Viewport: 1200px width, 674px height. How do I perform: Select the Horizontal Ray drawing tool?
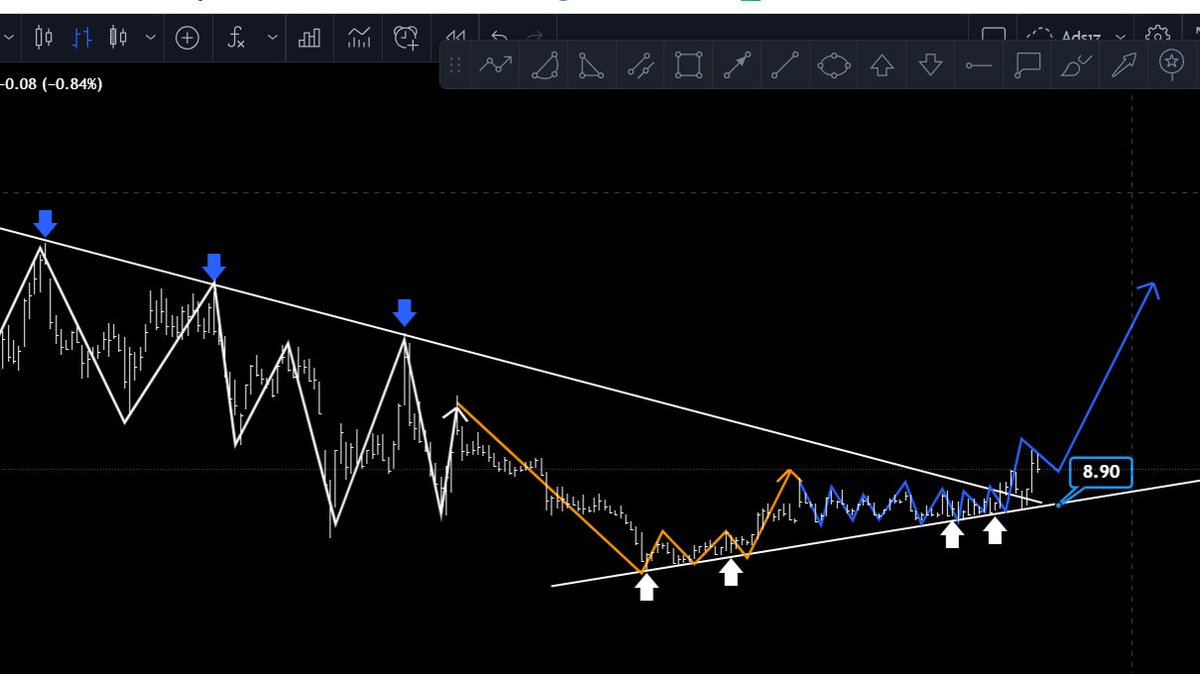point(979,66)
